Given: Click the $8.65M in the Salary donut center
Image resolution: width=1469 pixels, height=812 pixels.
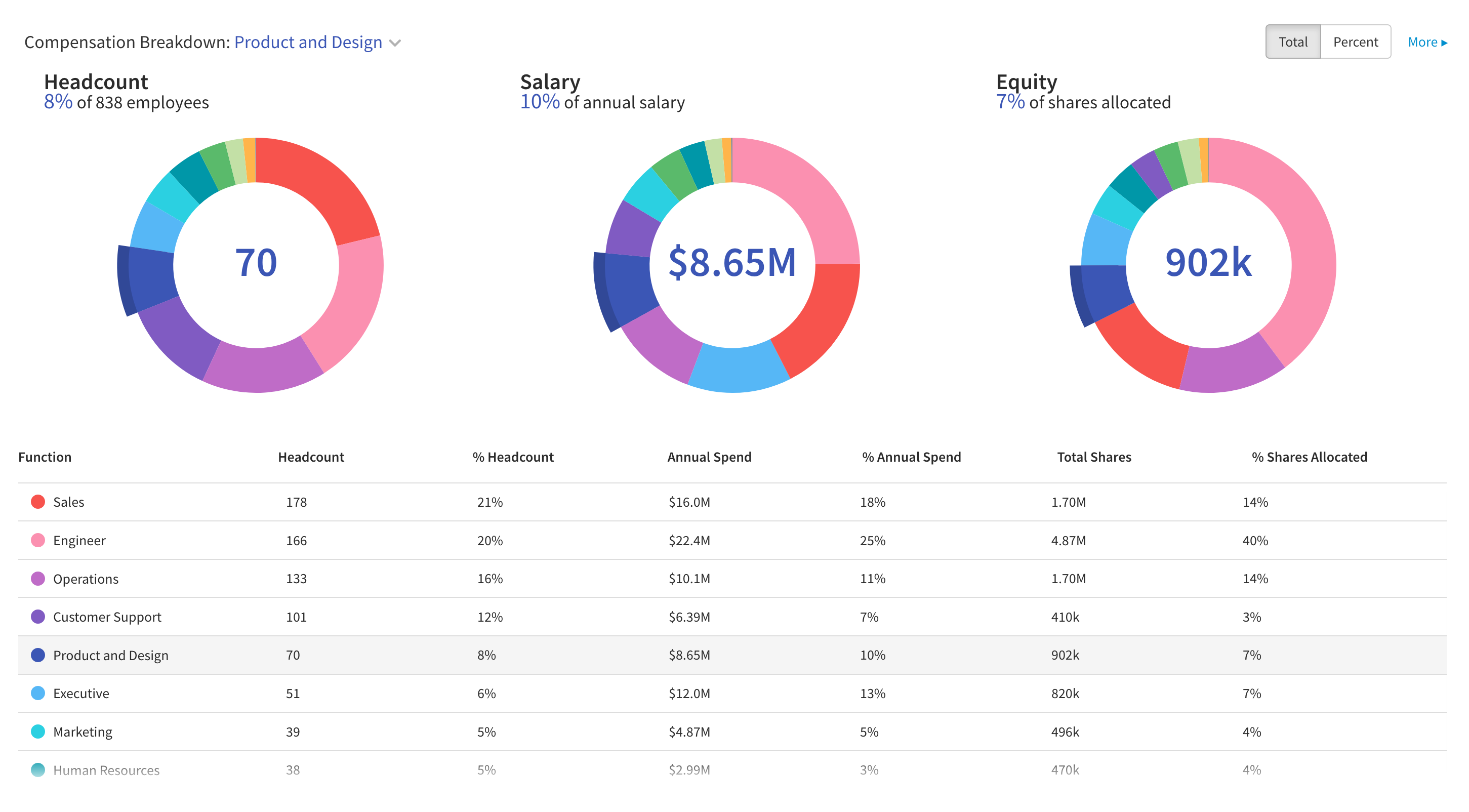Looking at the screenshot, I should [x=732, y=263].
